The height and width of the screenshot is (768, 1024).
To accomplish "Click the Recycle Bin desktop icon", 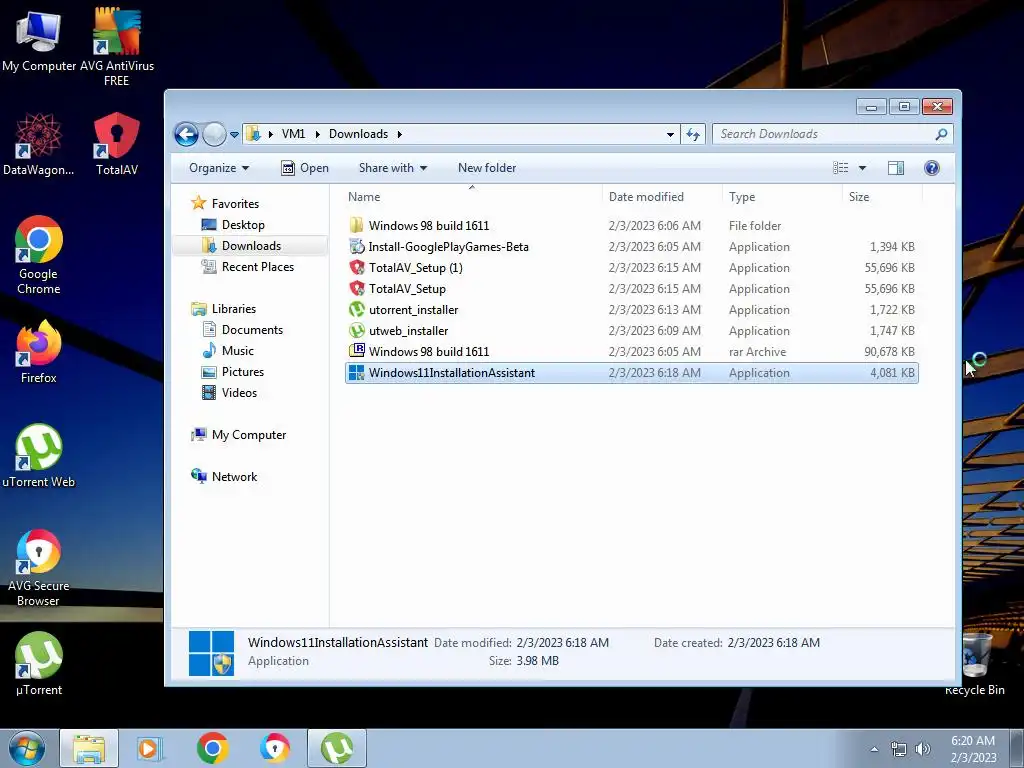I will 975,665.
